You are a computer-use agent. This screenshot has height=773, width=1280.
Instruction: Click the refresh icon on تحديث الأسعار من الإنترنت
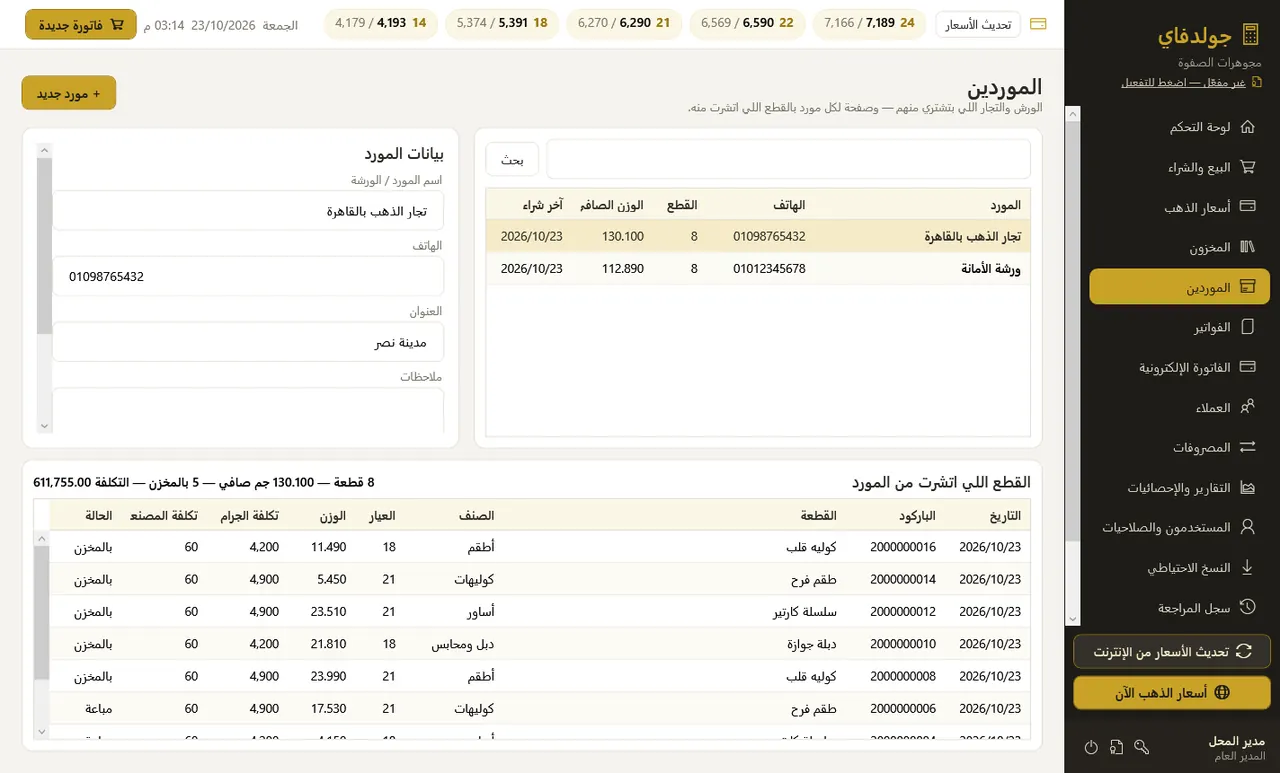tap(1244, 651)
